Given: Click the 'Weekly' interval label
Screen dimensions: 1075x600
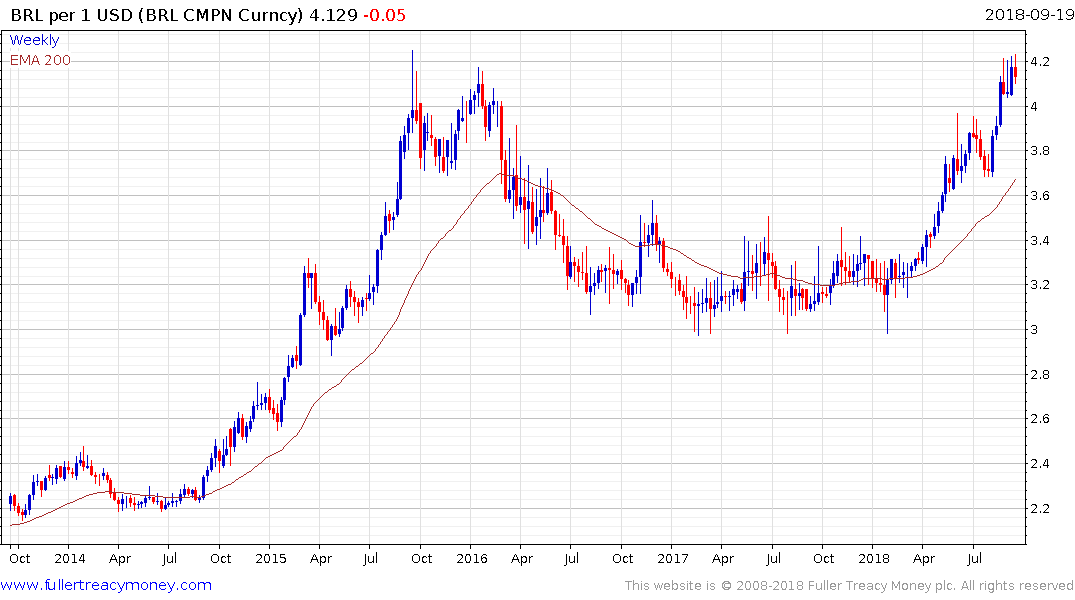Looking at the screenshot, I should pos(34,40).
